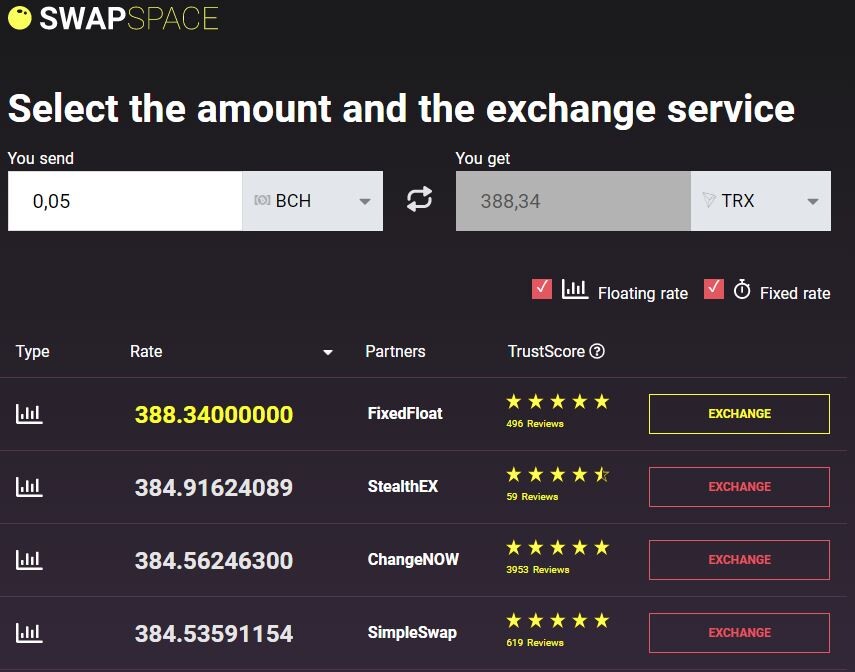855x672 pixels.
Task: Open the TRX currency dropdown
Action: pyautogui.click(x=761, y=201)
